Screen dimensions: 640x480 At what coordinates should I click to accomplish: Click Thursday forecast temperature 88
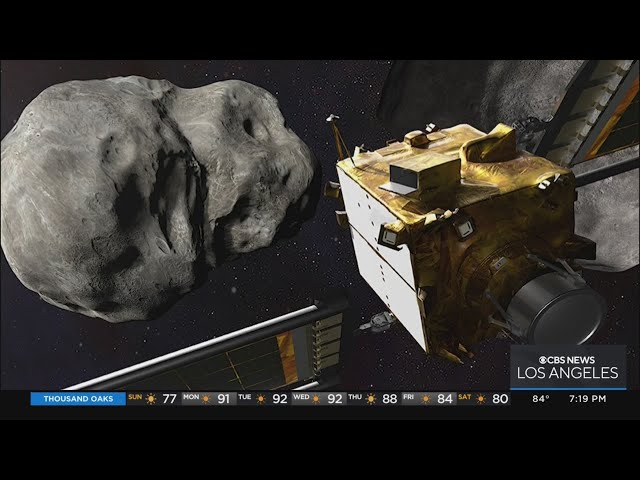coord(390,399)
